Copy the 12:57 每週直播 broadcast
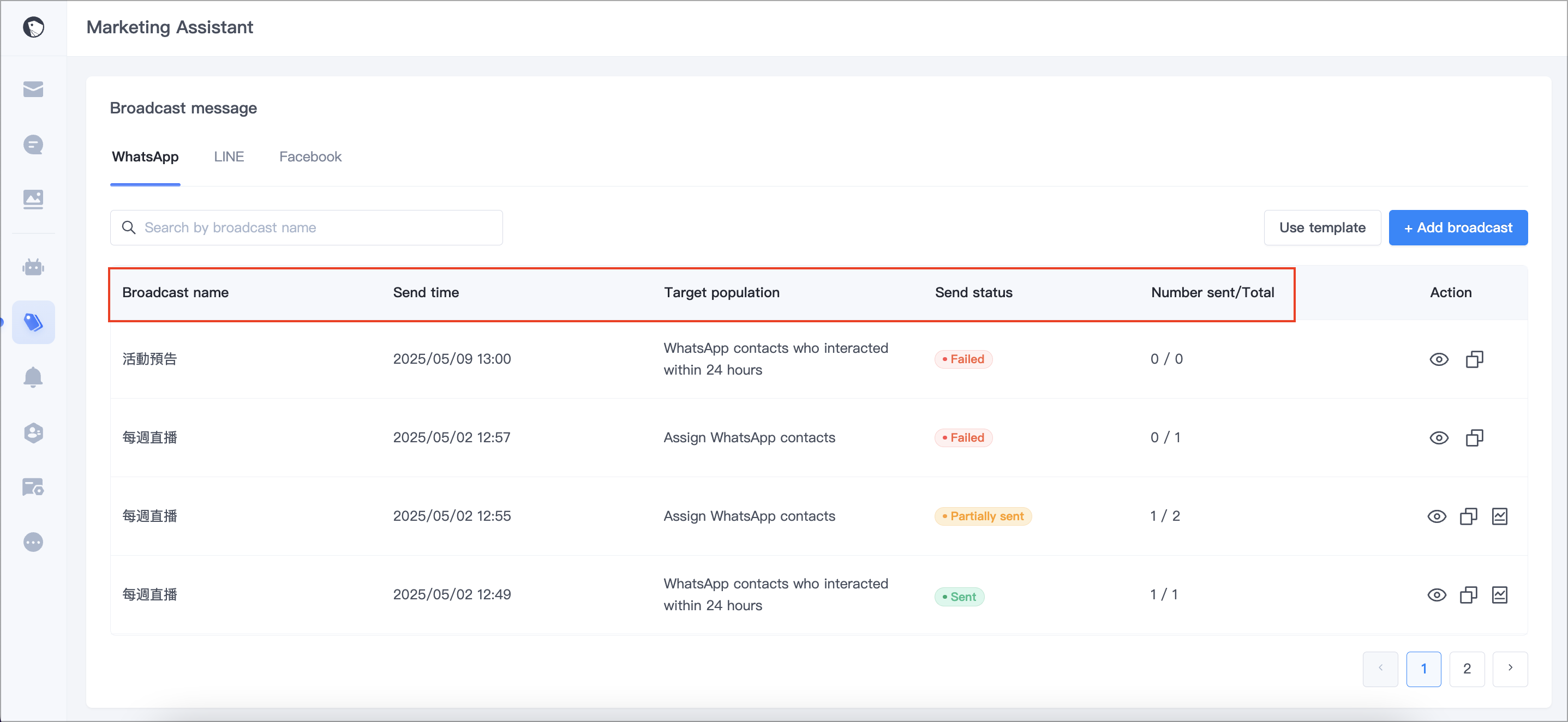This screenshot has height=722, width=1568. [x=1474, y=438]
